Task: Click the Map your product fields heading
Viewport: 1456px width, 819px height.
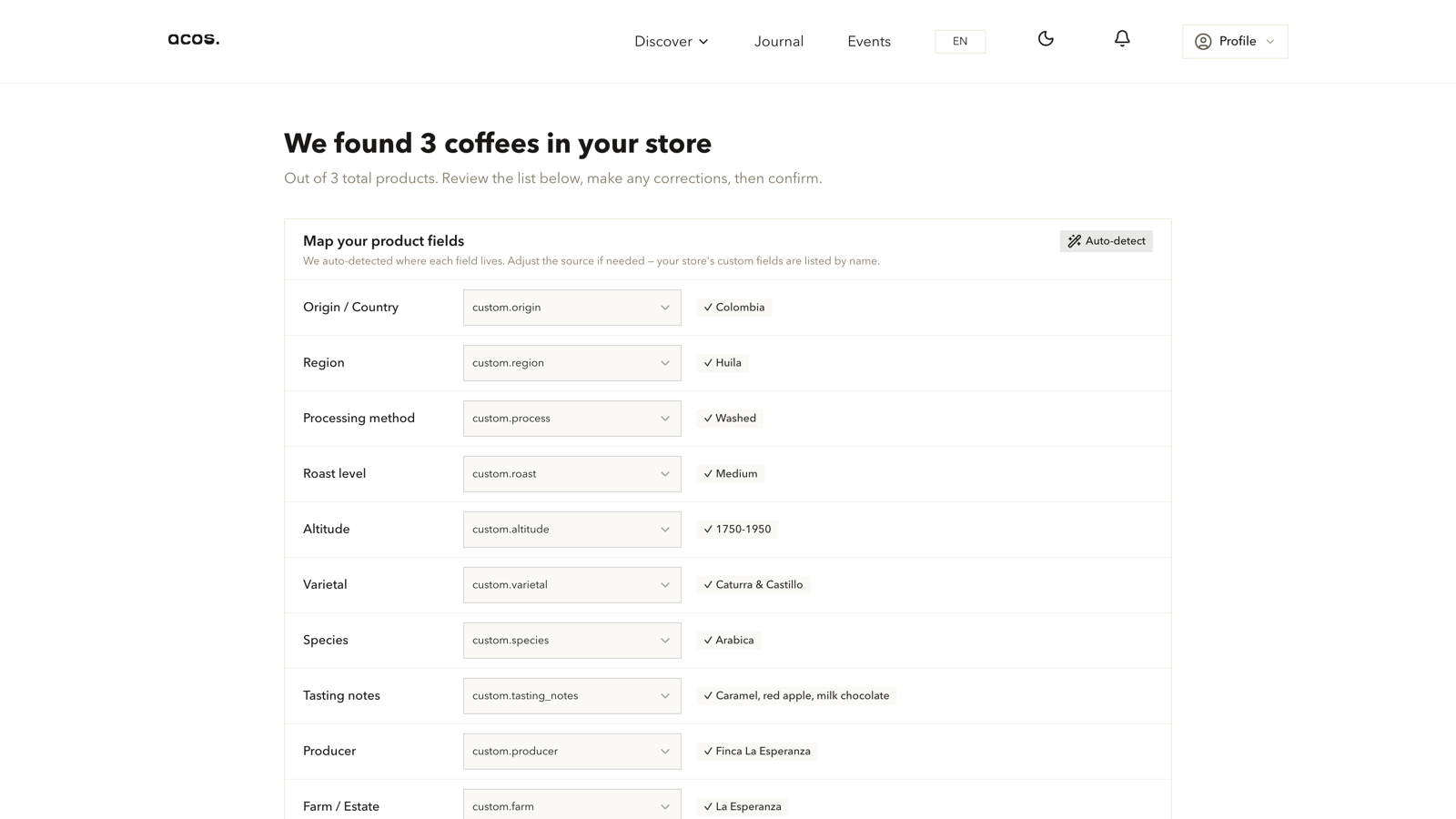Action: coord(383,241)
